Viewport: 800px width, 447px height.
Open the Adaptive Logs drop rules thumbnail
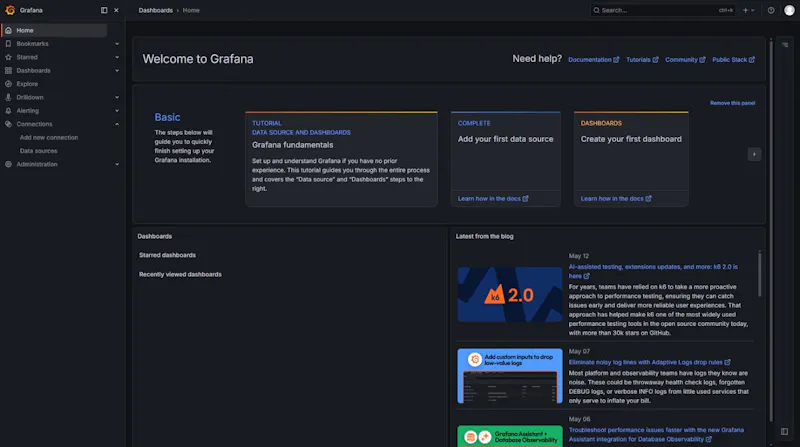click(510, 376)
